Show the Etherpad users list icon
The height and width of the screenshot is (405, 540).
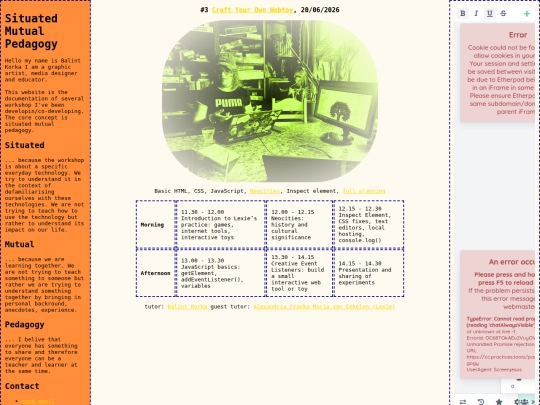(x=524, y=402)
